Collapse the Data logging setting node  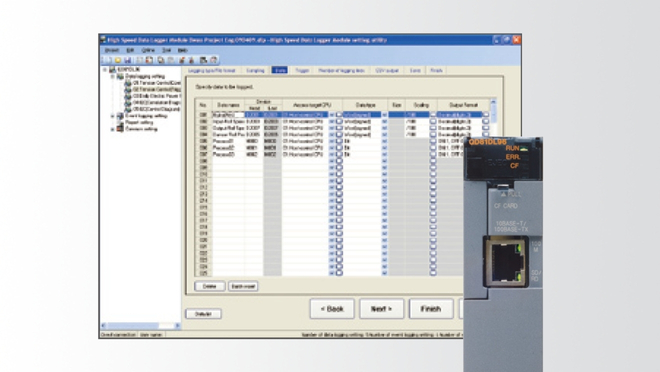pos(112,77)
